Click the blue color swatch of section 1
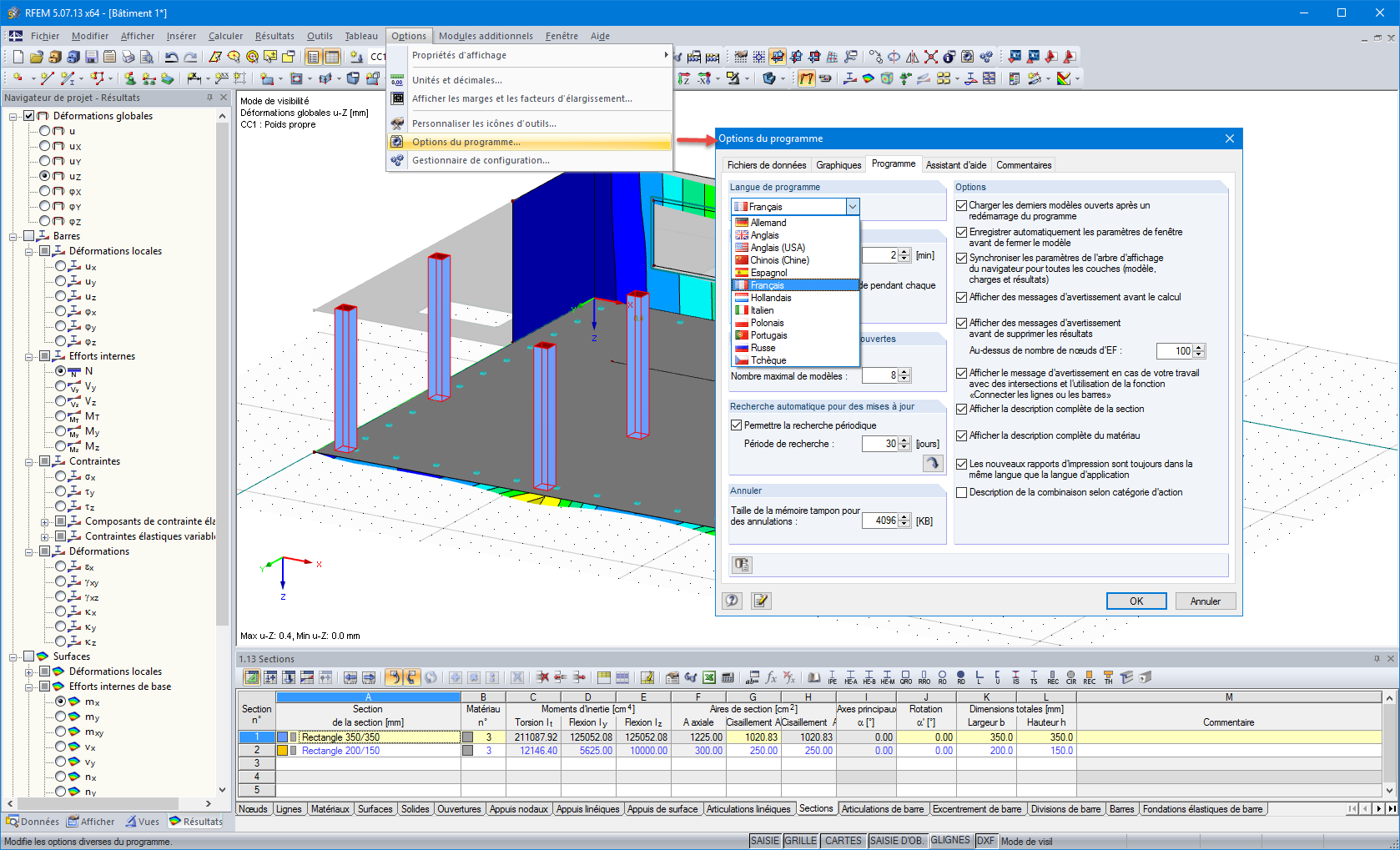1400x850 pixels. (x=282, y=737)
